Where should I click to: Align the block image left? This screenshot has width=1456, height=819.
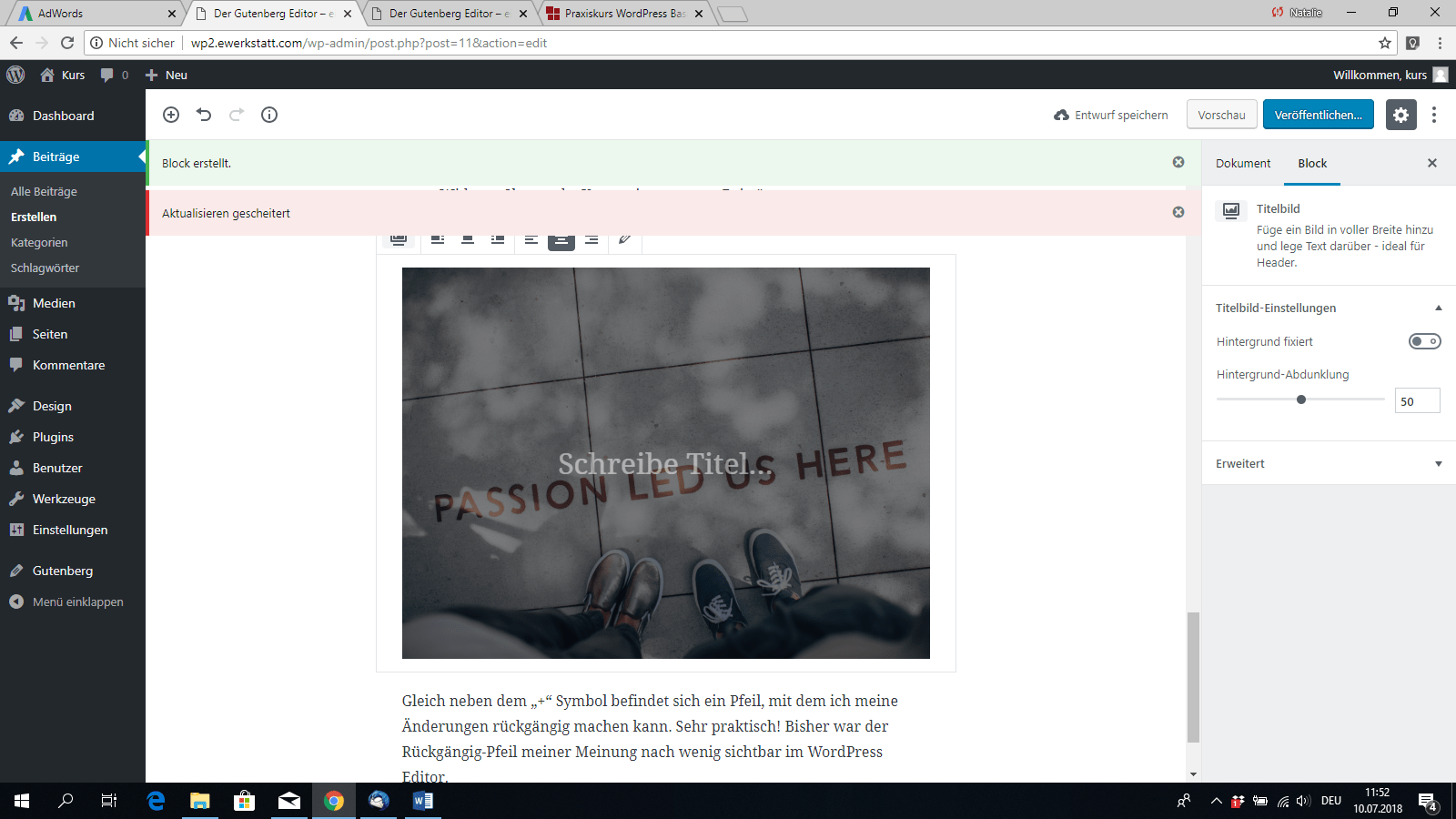click(x=438, y=240)
